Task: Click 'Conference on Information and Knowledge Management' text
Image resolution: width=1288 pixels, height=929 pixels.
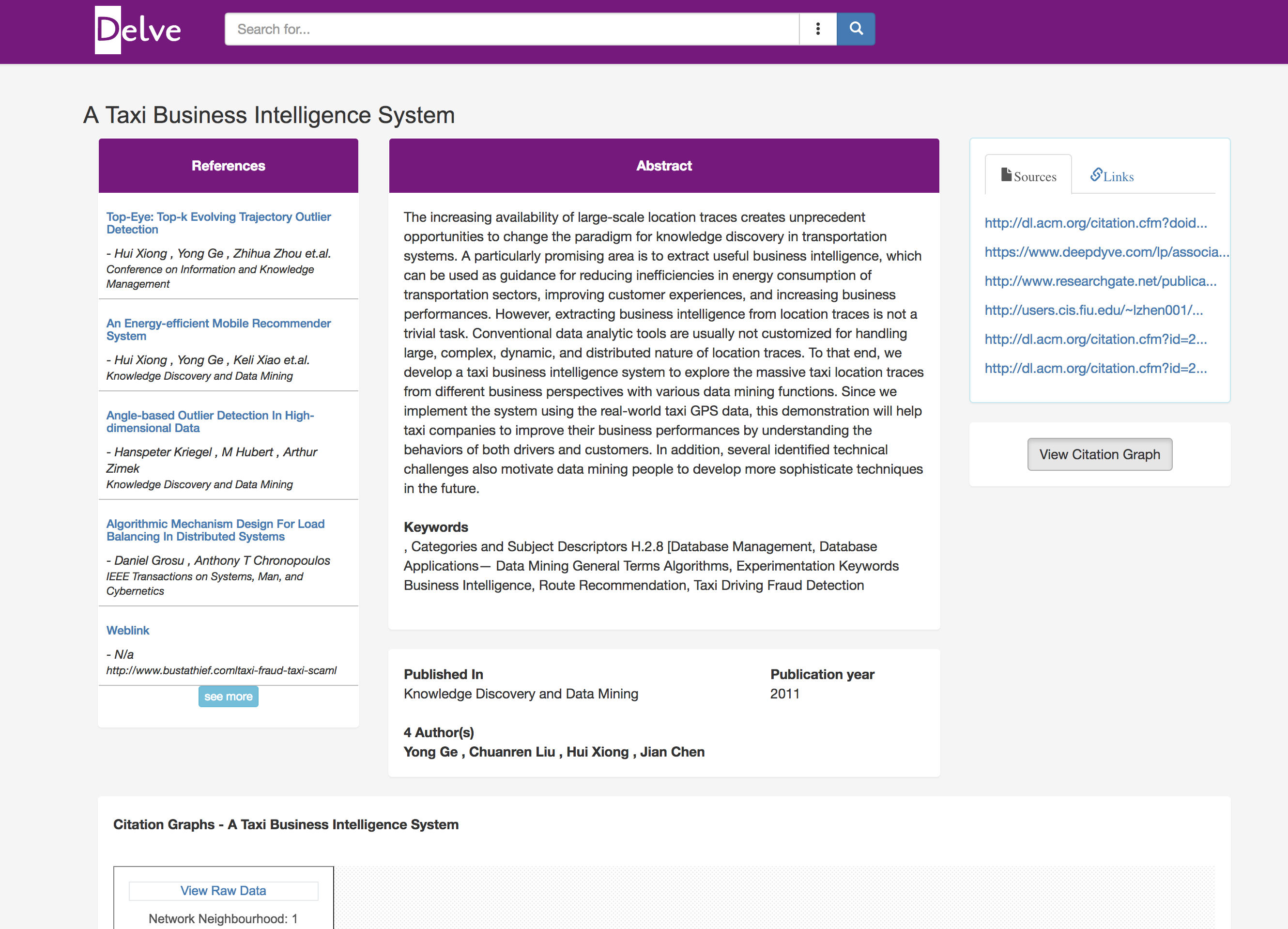Action: point(210,277)
